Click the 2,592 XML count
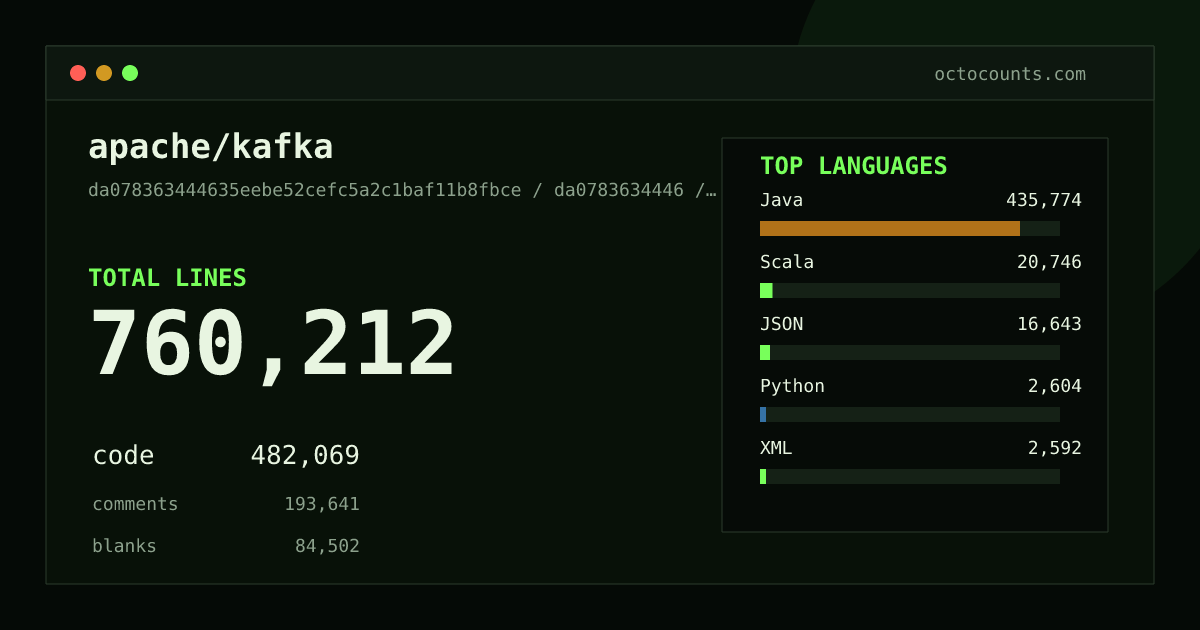Viewport: 1200px width, 630px height. click(1055, 448)
